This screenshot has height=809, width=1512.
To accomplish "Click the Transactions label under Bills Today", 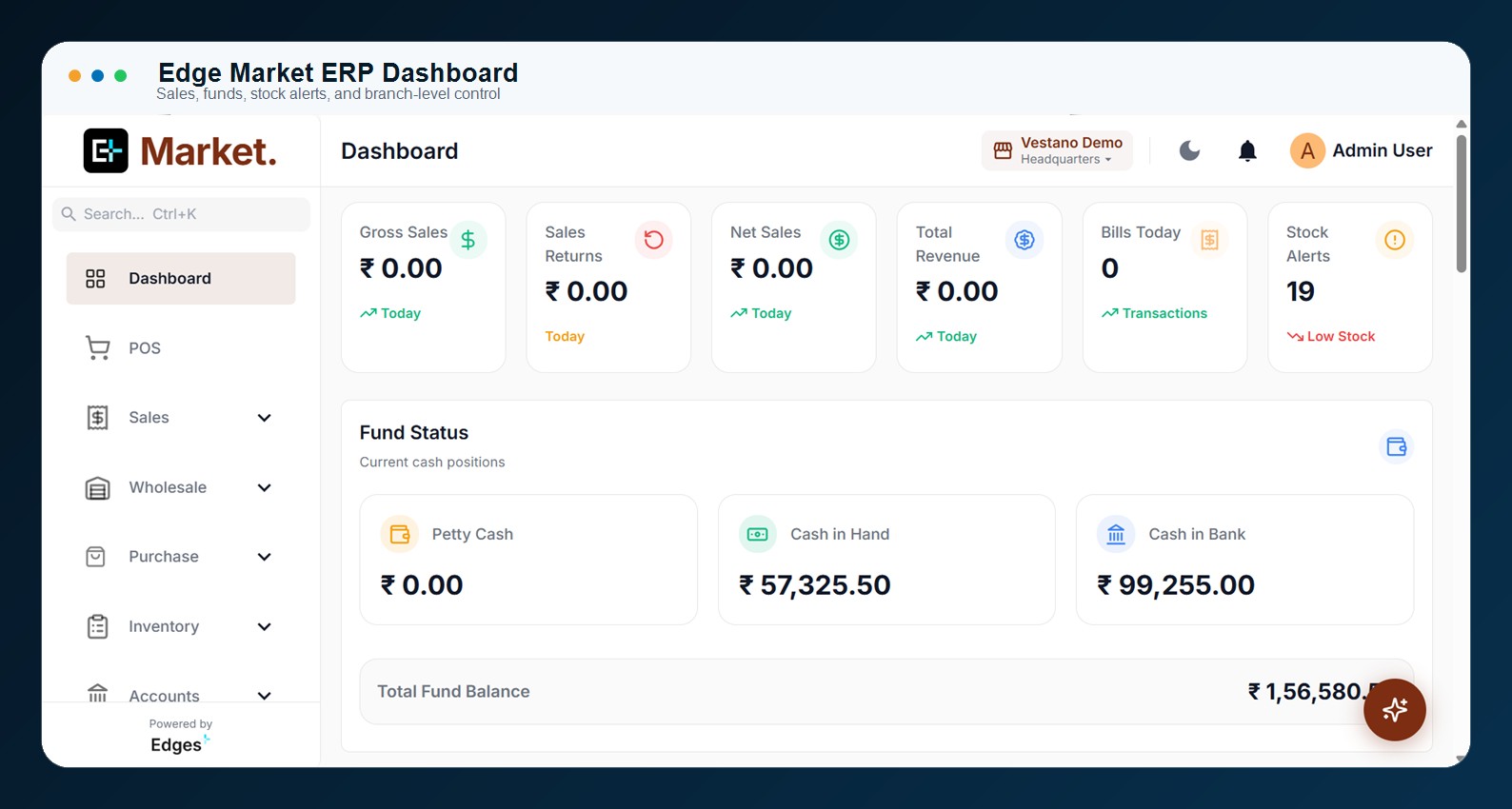I will (x=1164, y=313).
